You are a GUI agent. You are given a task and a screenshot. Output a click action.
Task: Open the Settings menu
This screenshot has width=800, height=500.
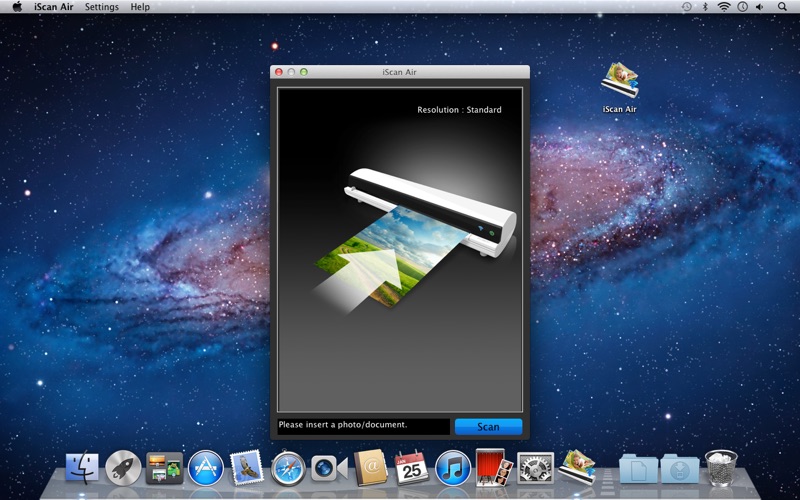(101, 7)
